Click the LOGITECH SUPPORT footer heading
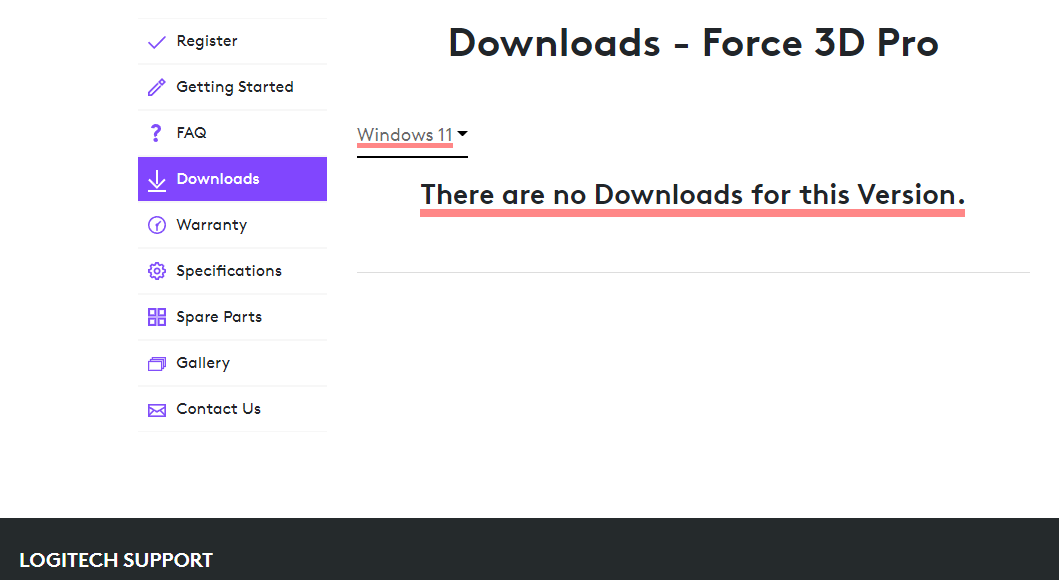The image size is (1059, 580). [x=116, y=560]
